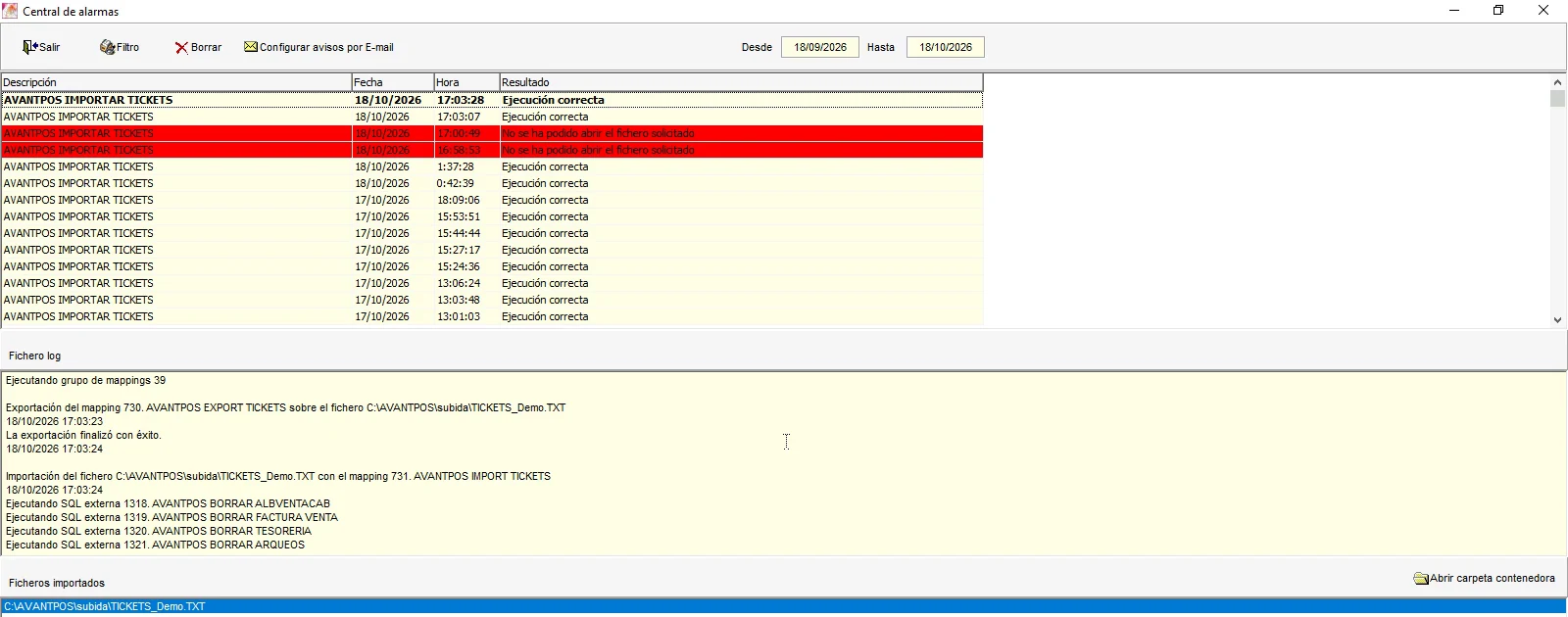Edit the Desde date field
The width and height of the screenshot is (1568, 617).
click(x=820, y=47)
